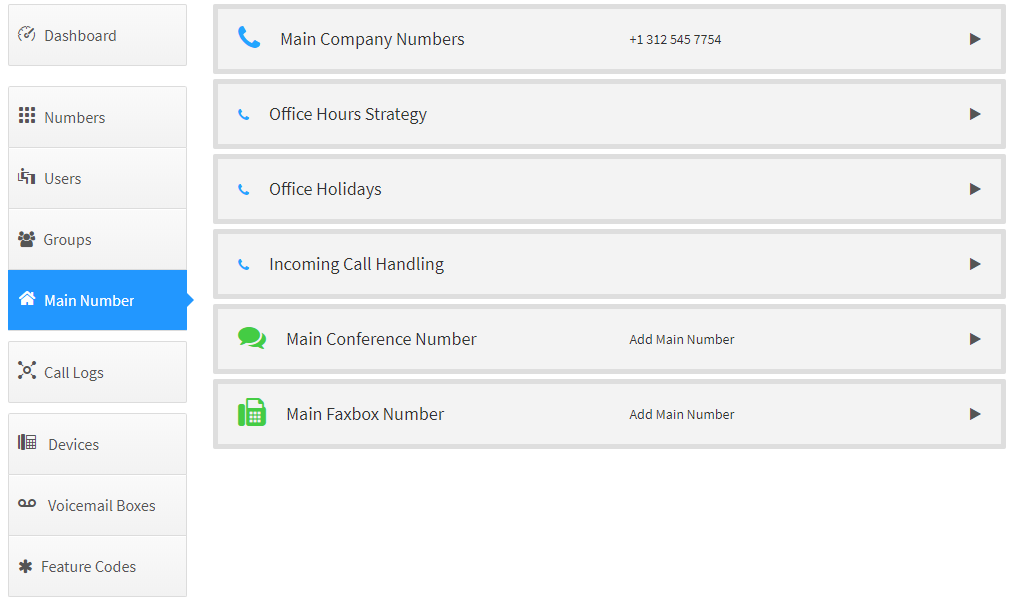Open Feature Codes in sidebar

tap(97, 566)
